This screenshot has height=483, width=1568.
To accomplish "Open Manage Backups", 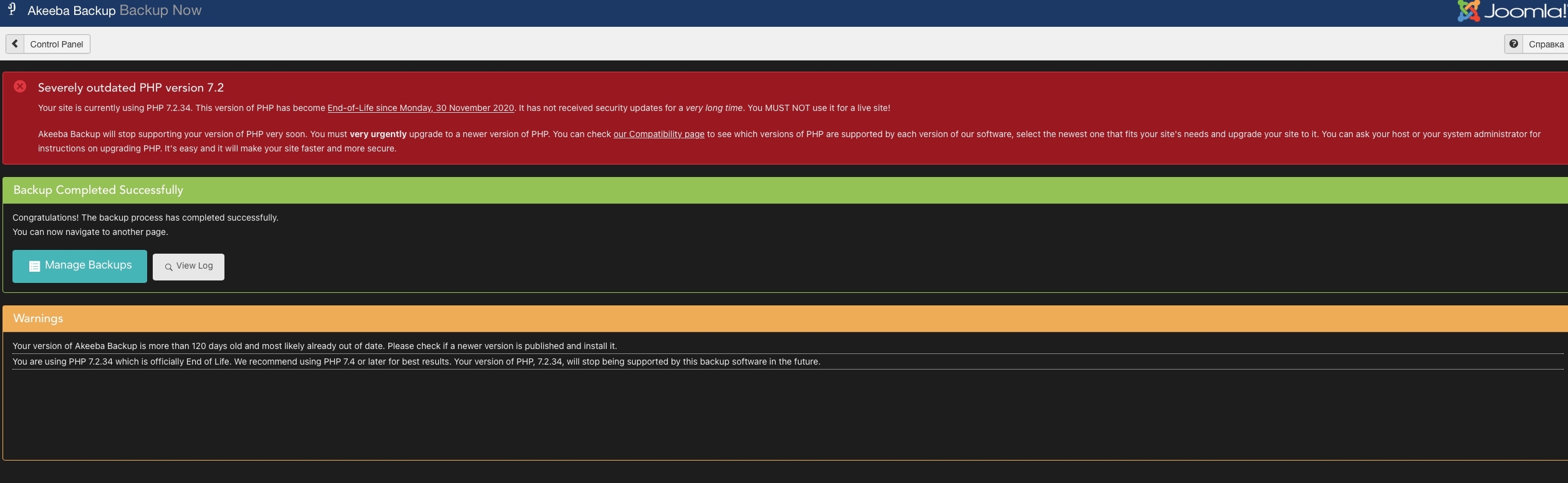I will coord(87,265).
